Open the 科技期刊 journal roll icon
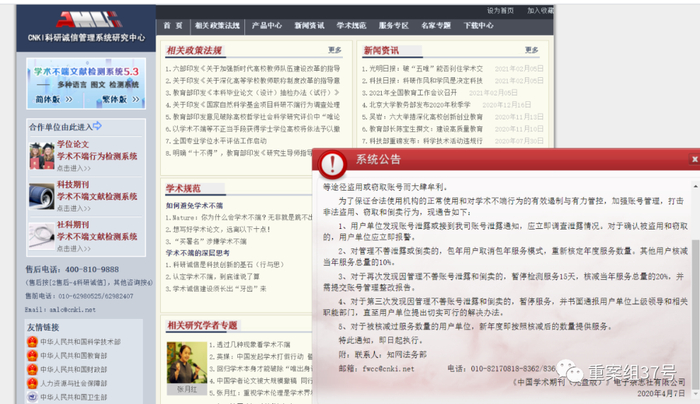Screen dimensions: 700x404 point(42,196)
